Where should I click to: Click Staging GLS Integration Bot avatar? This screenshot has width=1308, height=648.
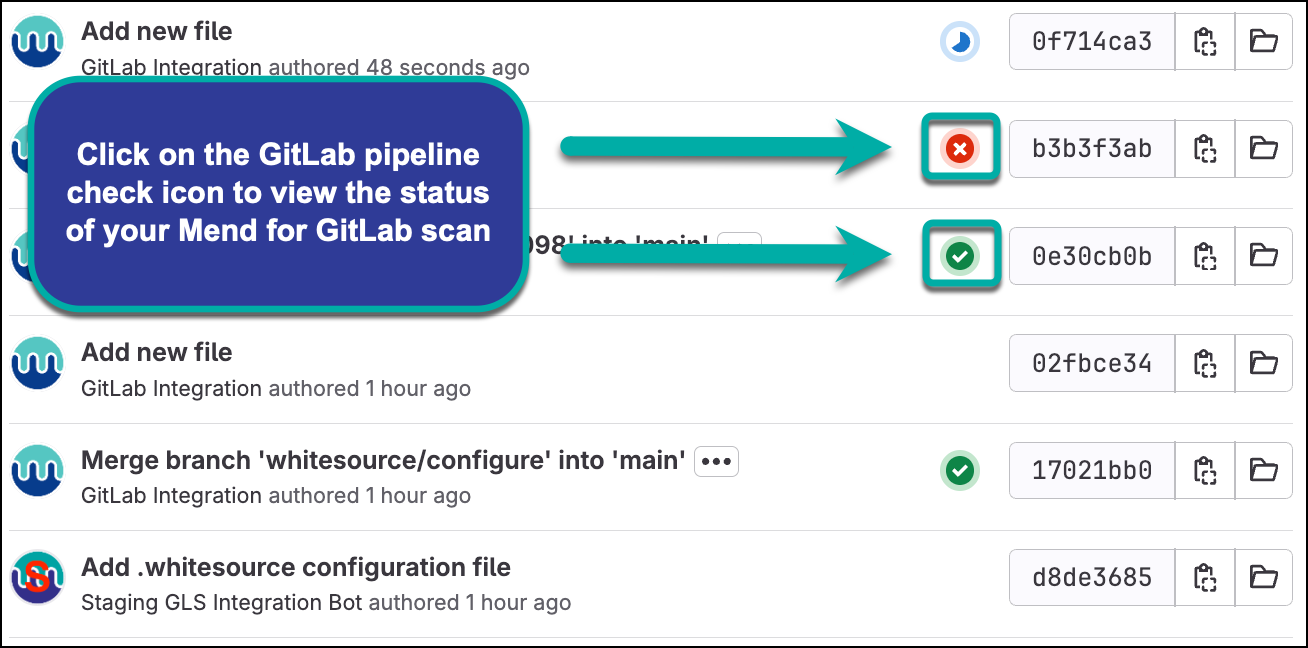pyautogui.click(x=38, y=577)
